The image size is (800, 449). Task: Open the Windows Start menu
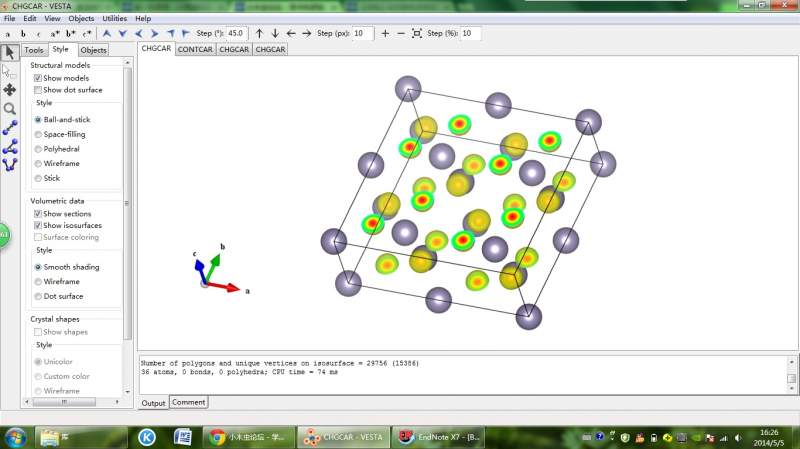click(x=15, y=437)
